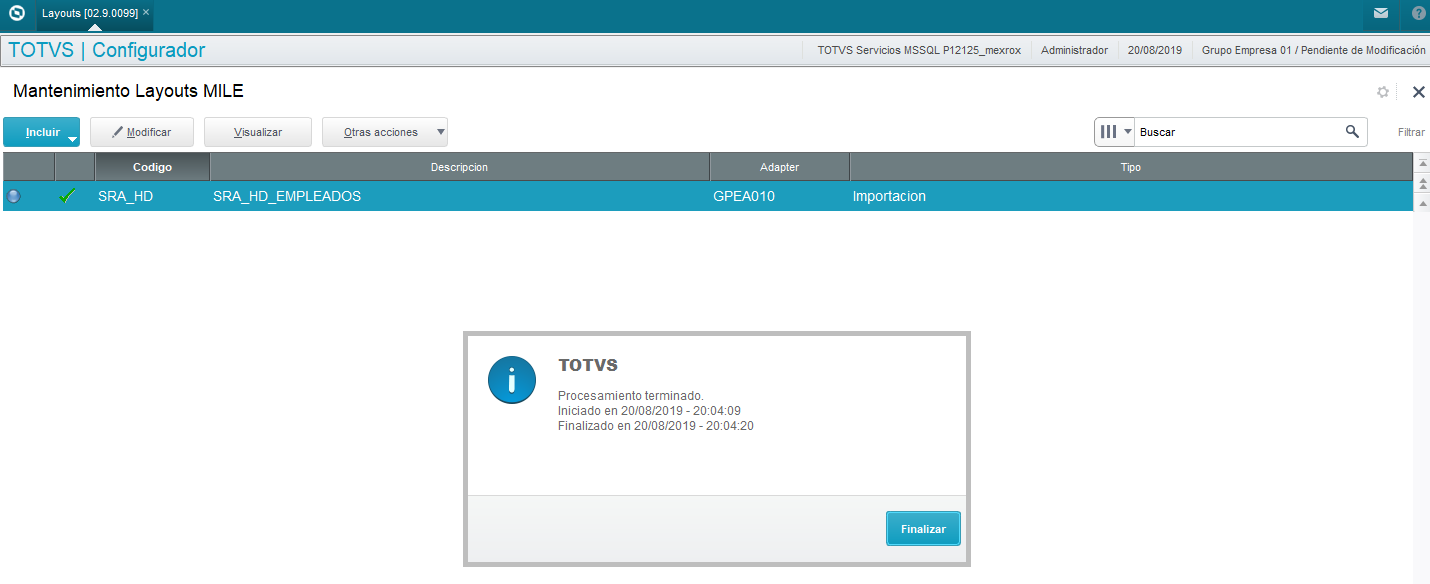Select the GPEA010 adapter cell
This screenshot has width=1430, height=584.
pos(780,196)
